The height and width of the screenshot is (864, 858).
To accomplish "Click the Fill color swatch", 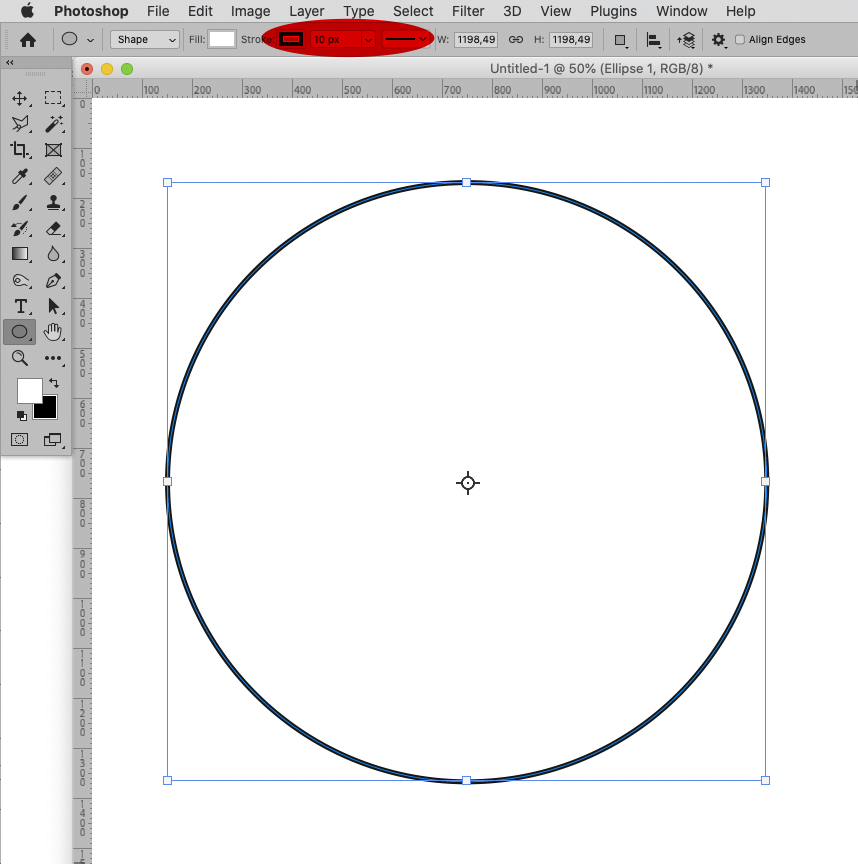I will pyautogui.click(x=222, y=39).
